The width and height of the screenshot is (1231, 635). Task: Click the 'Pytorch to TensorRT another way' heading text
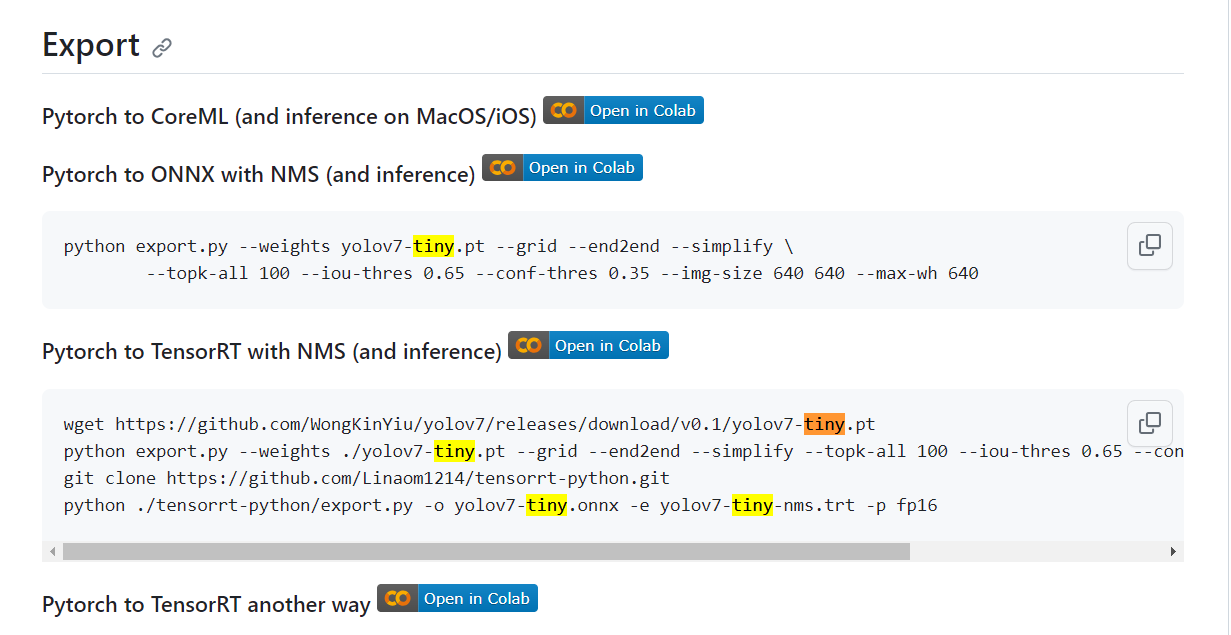pos(206,605)
